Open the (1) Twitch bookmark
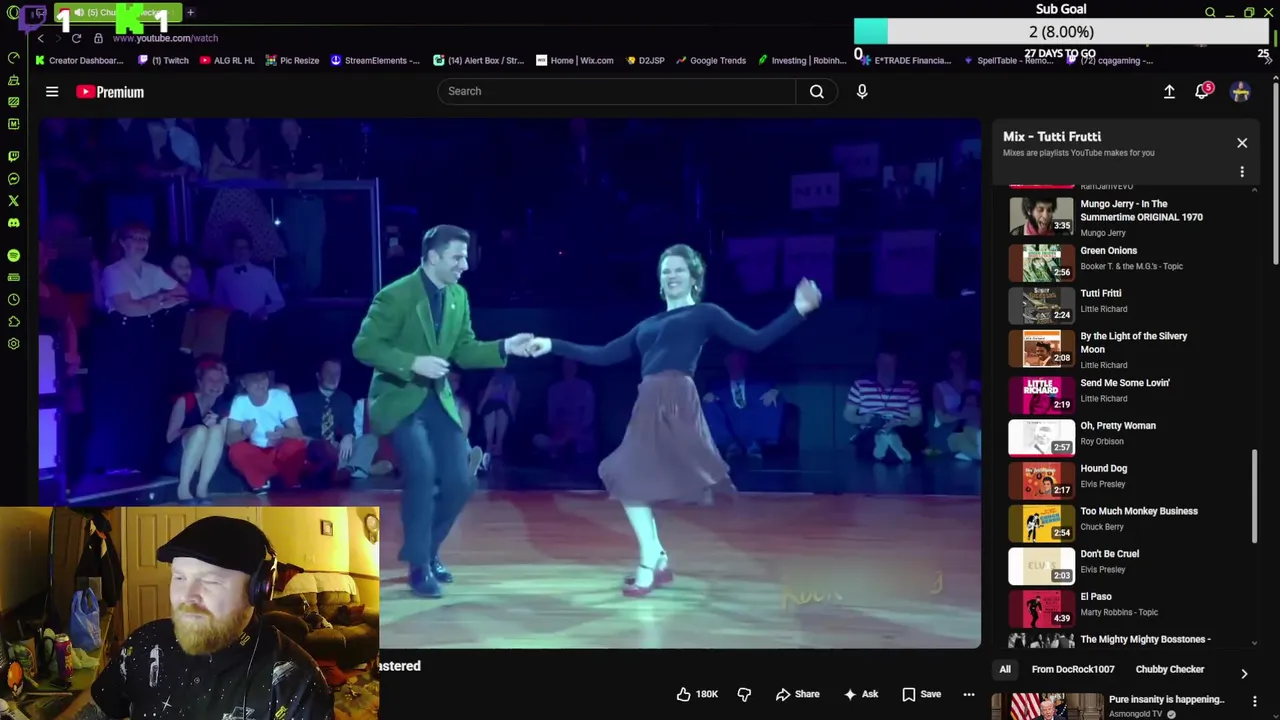1280x720 pixels. [164, 60]
